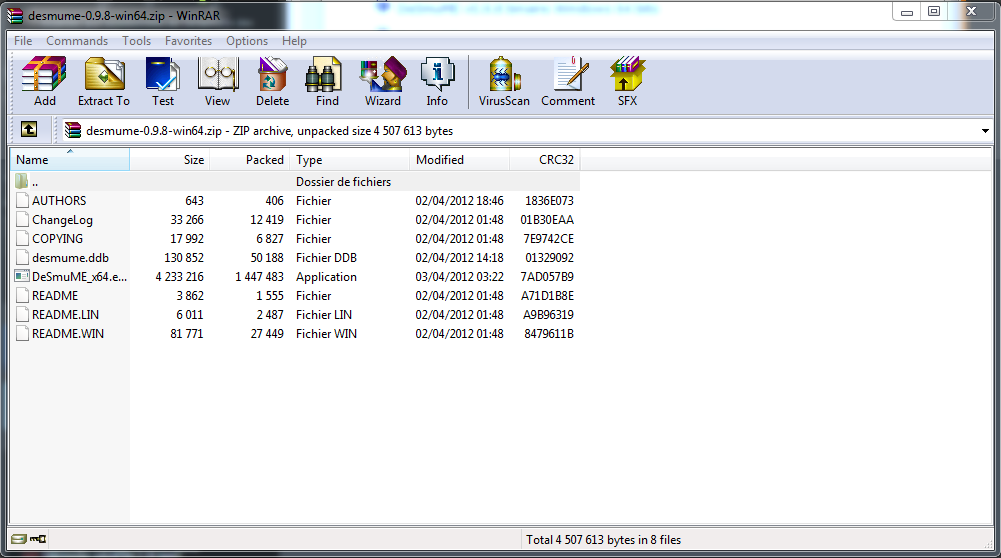Click CRC32 value 1836E073

coord(549,201)
